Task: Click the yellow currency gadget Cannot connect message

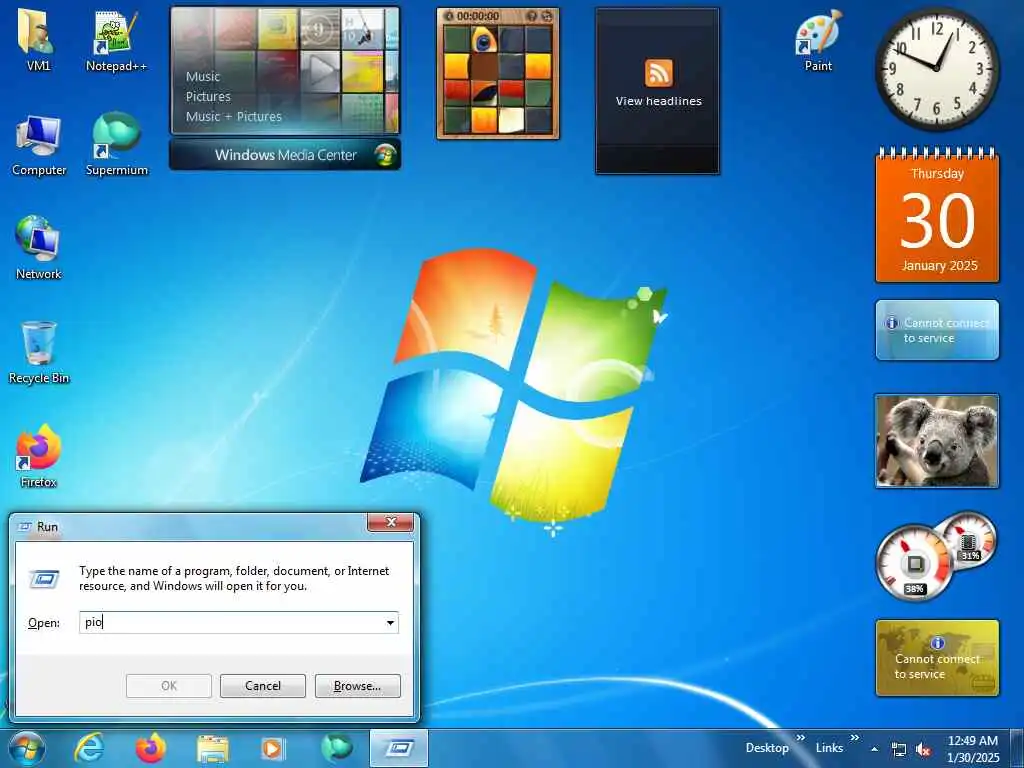Action: [x=937, y=658]
